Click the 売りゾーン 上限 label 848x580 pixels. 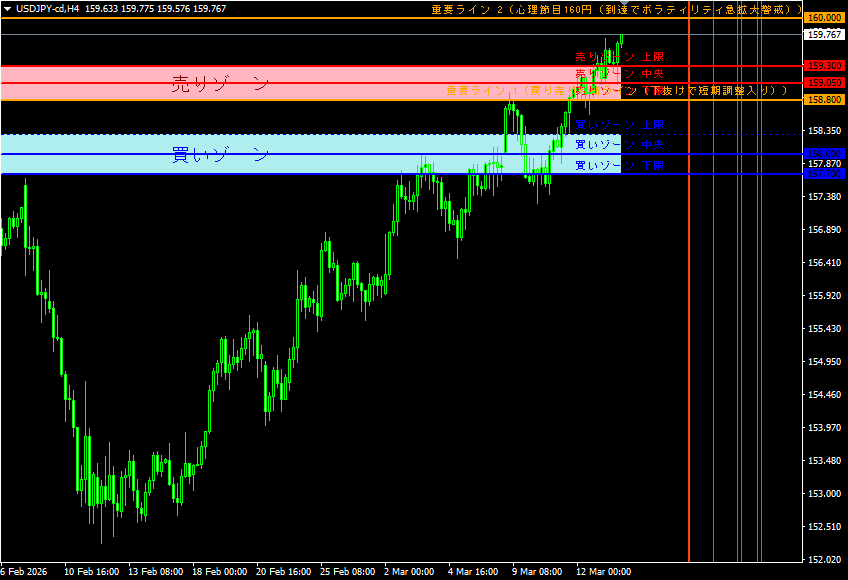pyautogui.click(x=619, y=58)
